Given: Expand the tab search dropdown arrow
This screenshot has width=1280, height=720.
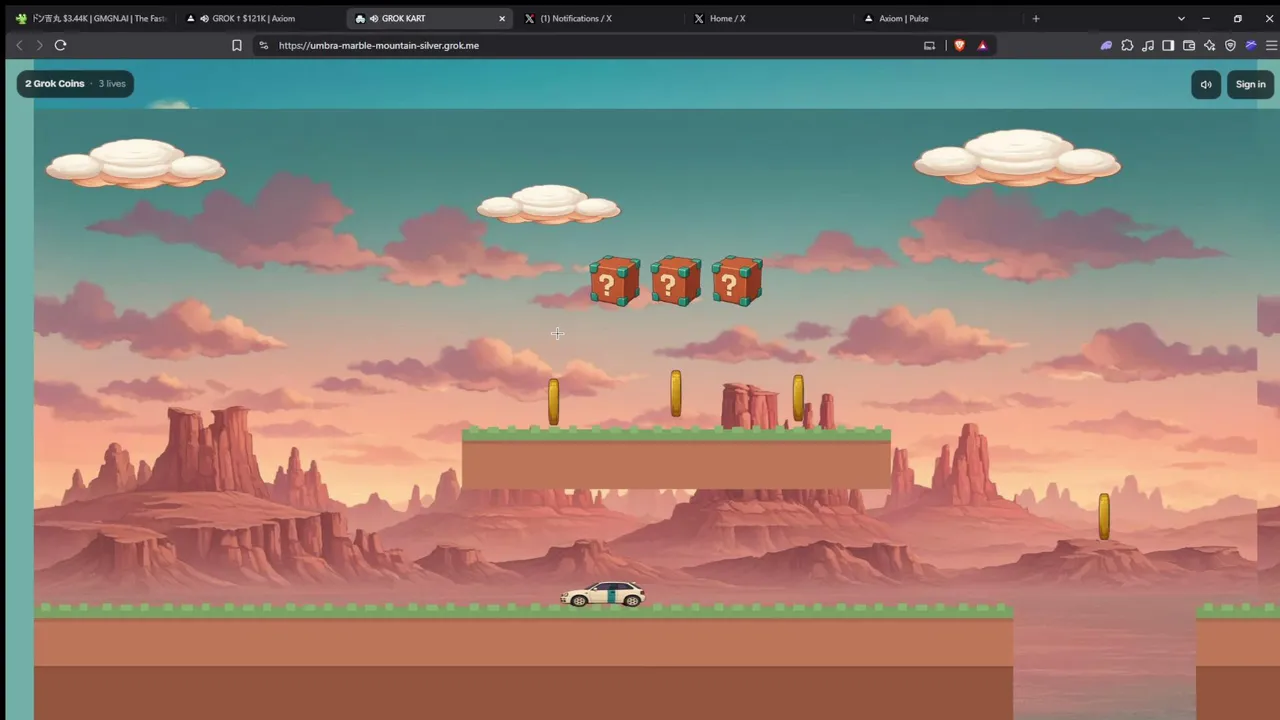Looking at the screenshot, I should pos(1181,18).
